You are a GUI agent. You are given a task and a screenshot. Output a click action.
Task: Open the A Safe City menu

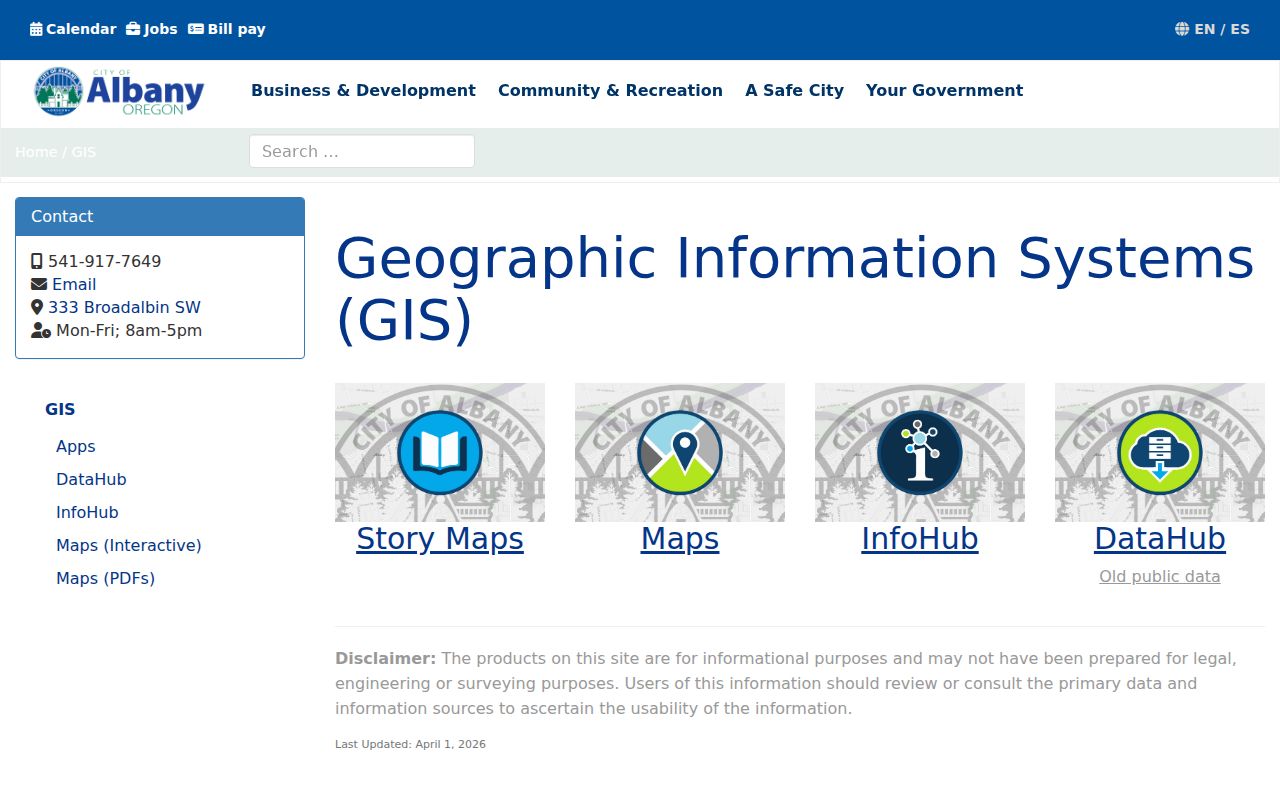[x=794, y=90]
